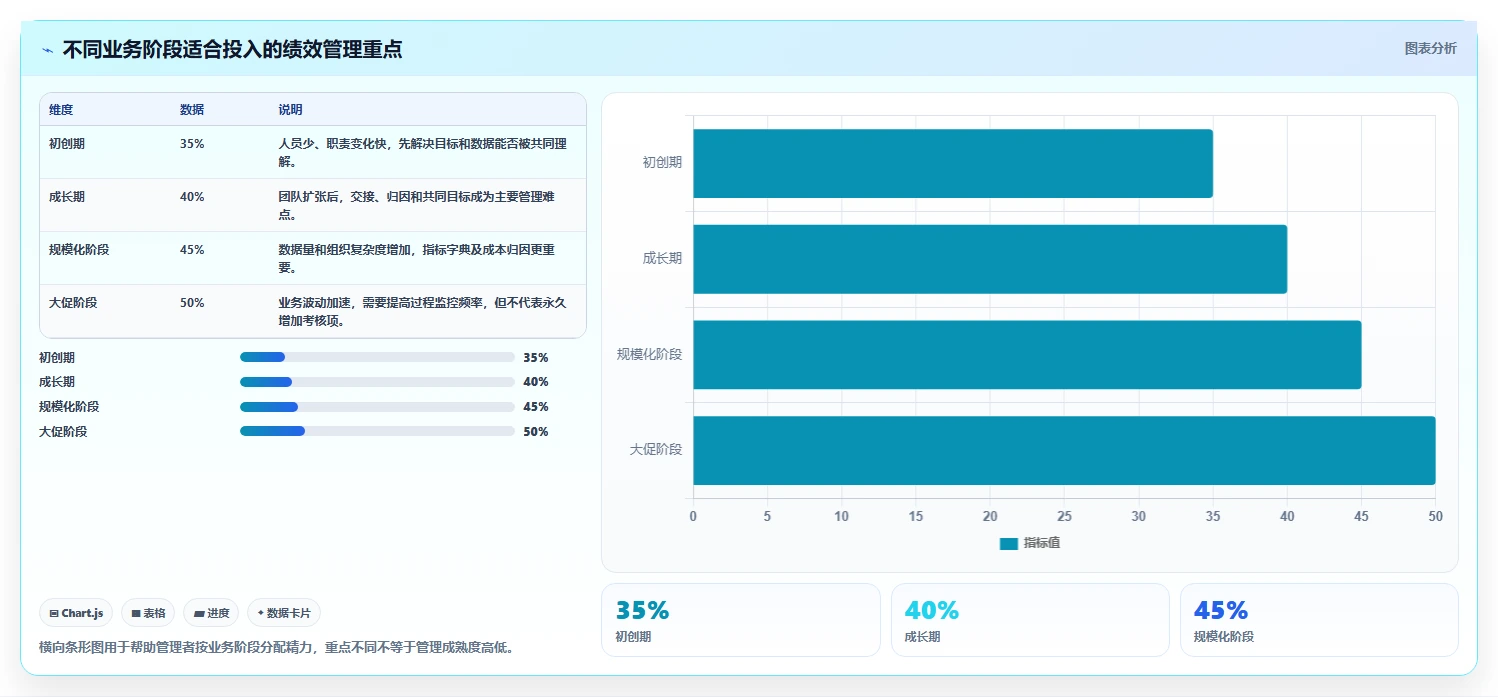Click the lightning icon beside the title

(48, 50)
